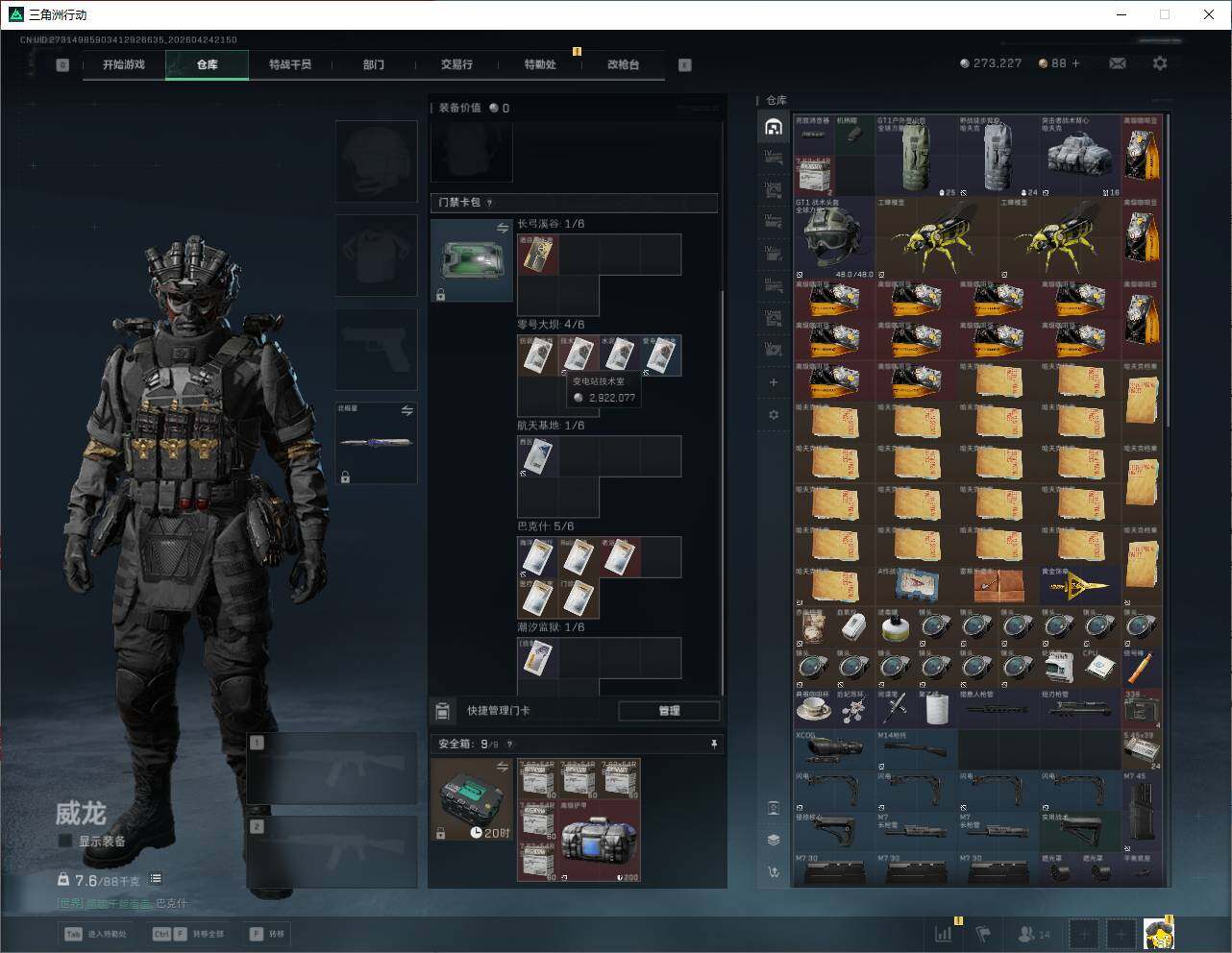Select the 高级护甲 repair kit in safe box
This screenshot has width=1232, height=953.
point(600,841)
